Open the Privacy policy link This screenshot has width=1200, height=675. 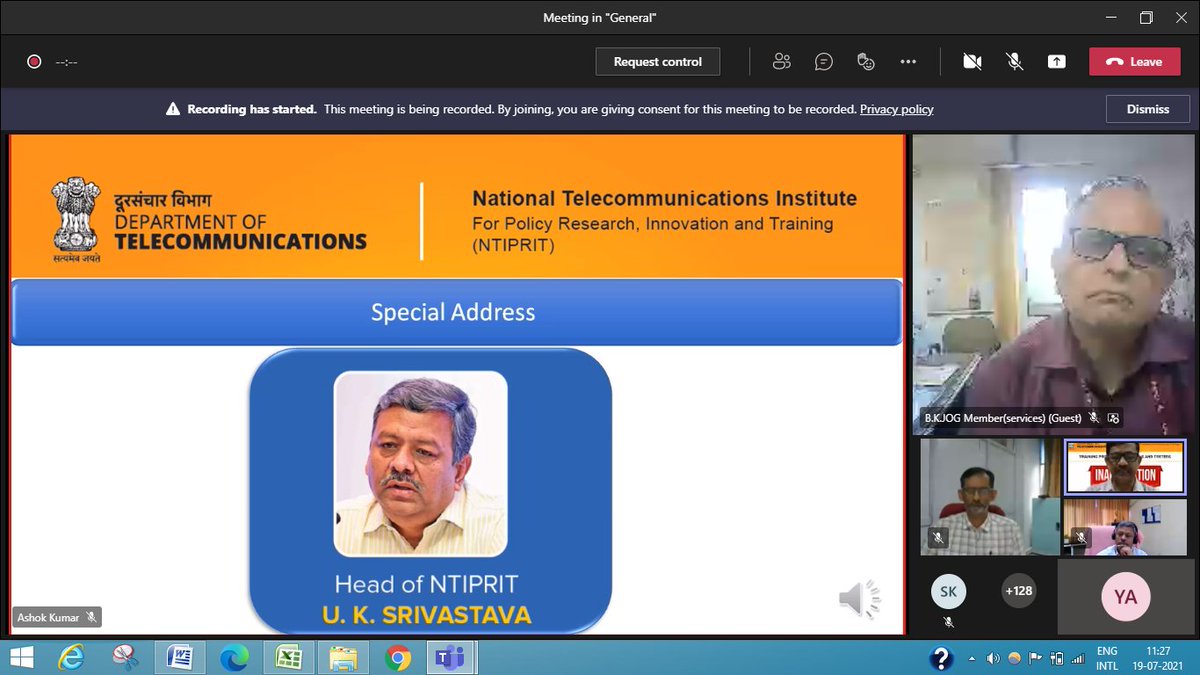coord(896,109)
